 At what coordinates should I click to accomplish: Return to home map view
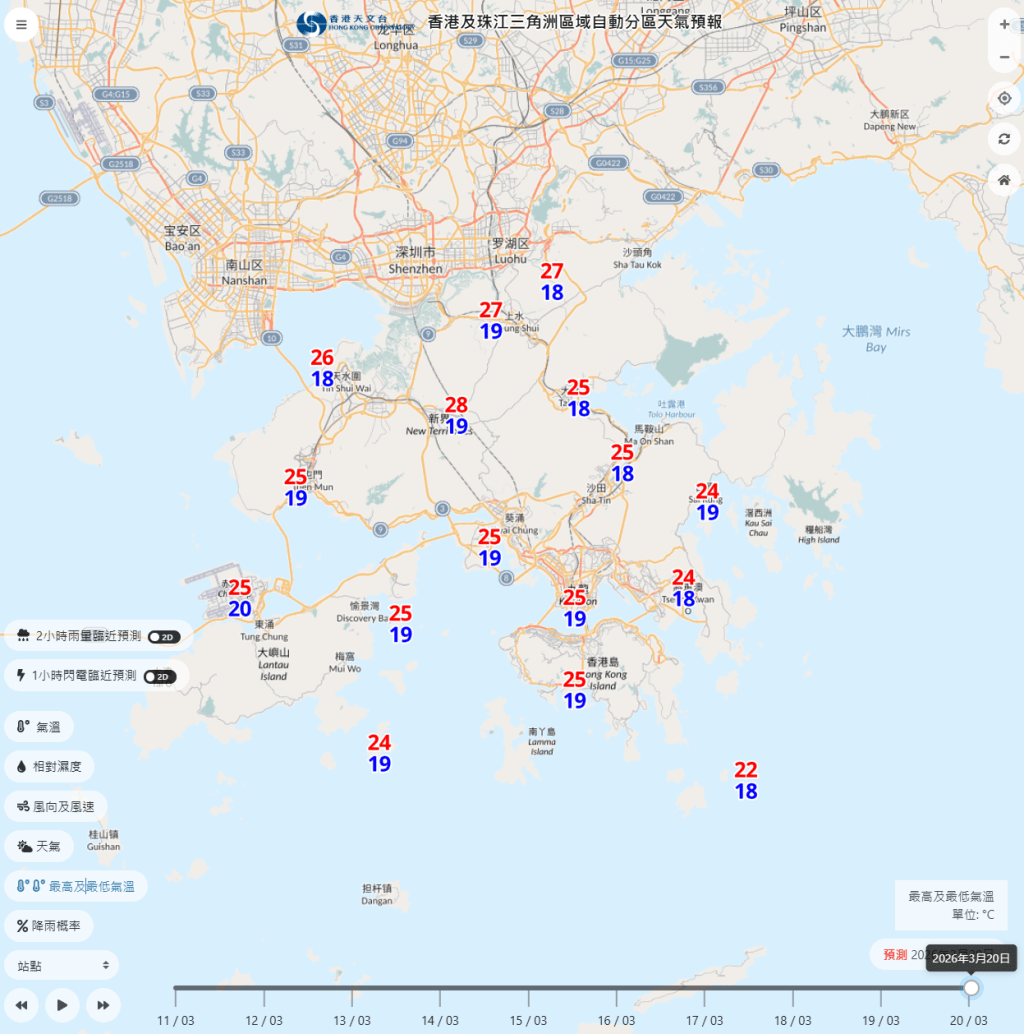tap(1003, 180)
